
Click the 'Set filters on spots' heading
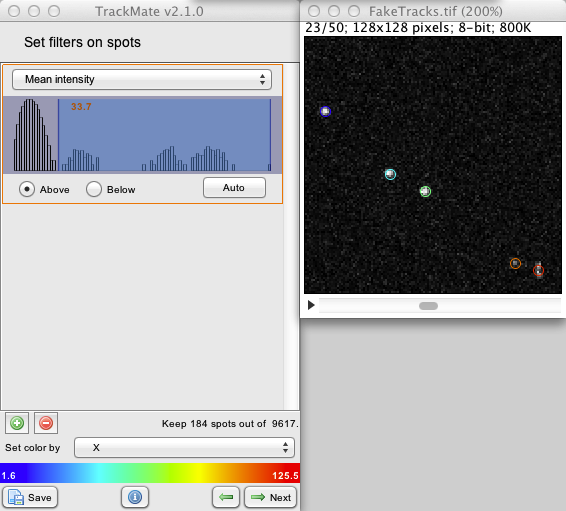coord(82,42)
